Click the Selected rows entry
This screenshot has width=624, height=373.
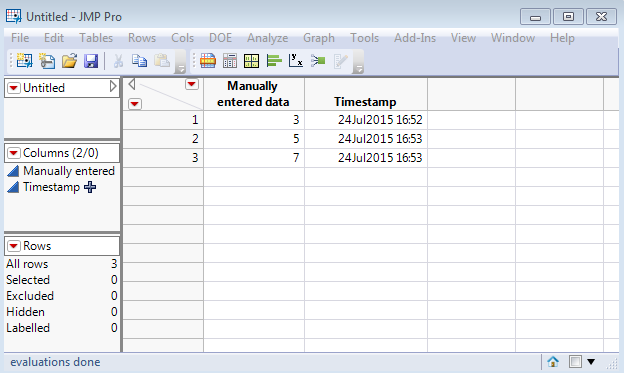click(x=62, y=280)
